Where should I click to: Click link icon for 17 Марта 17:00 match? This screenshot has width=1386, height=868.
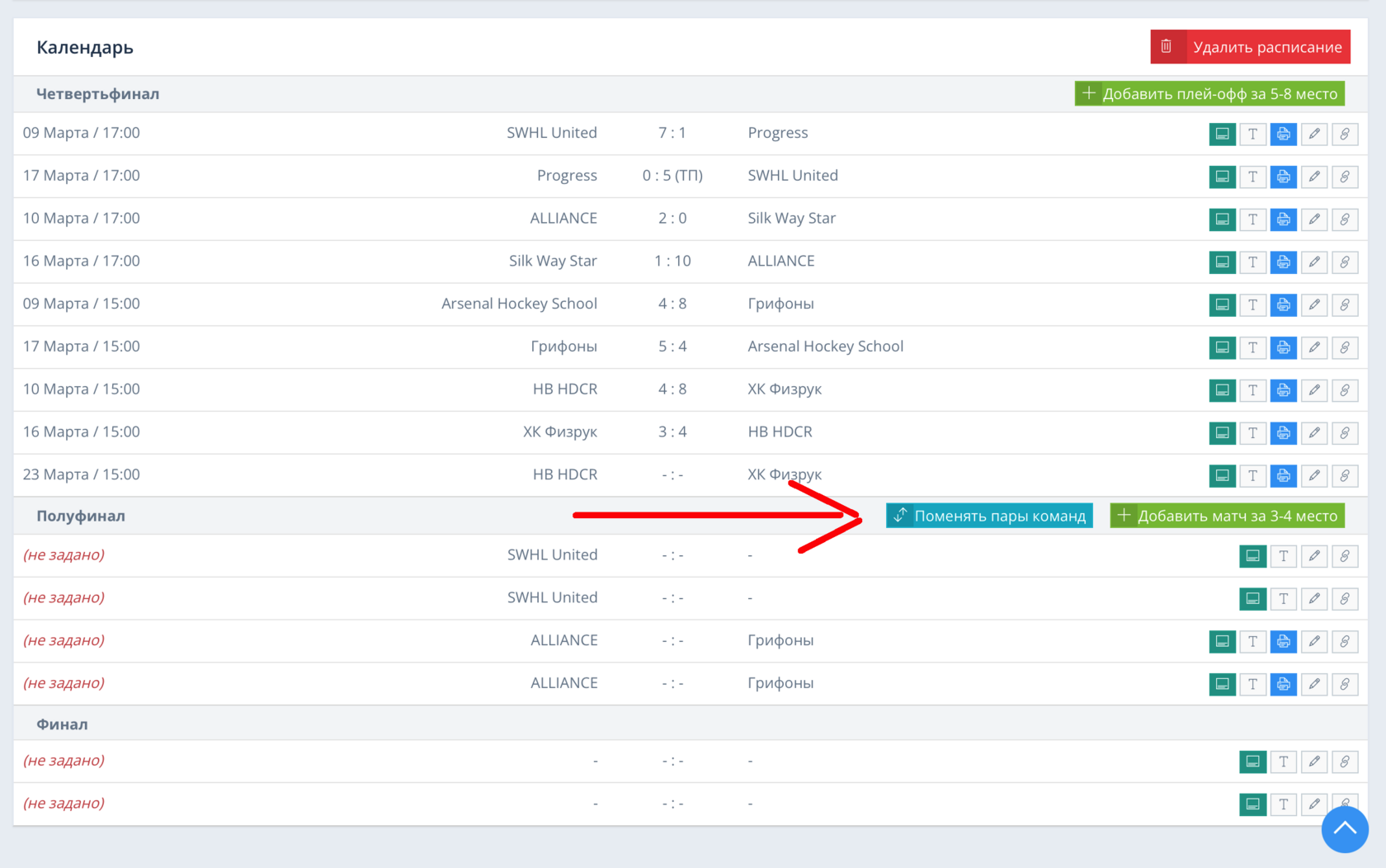[1344, 177]
